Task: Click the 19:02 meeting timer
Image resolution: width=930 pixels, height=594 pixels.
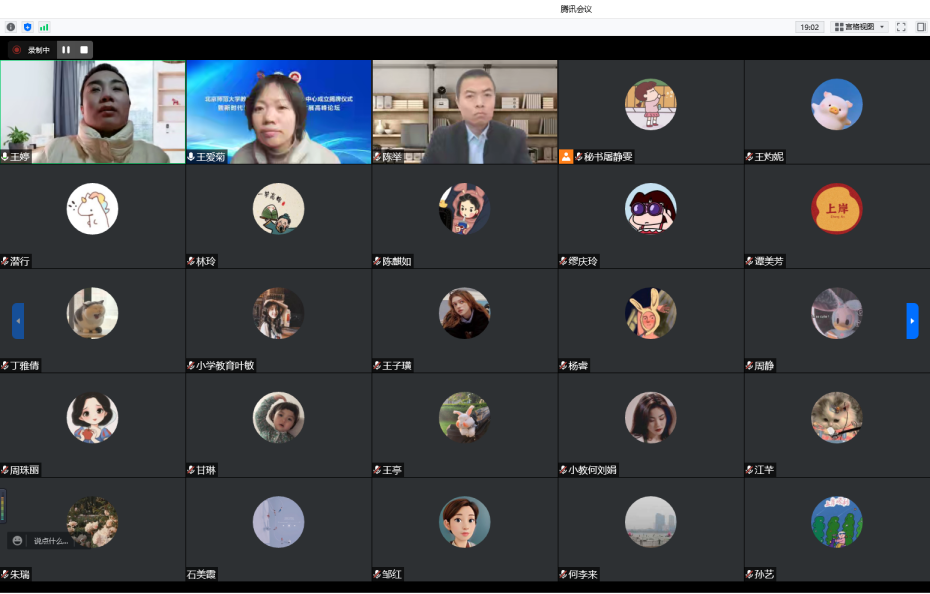Action: point(809,27)
